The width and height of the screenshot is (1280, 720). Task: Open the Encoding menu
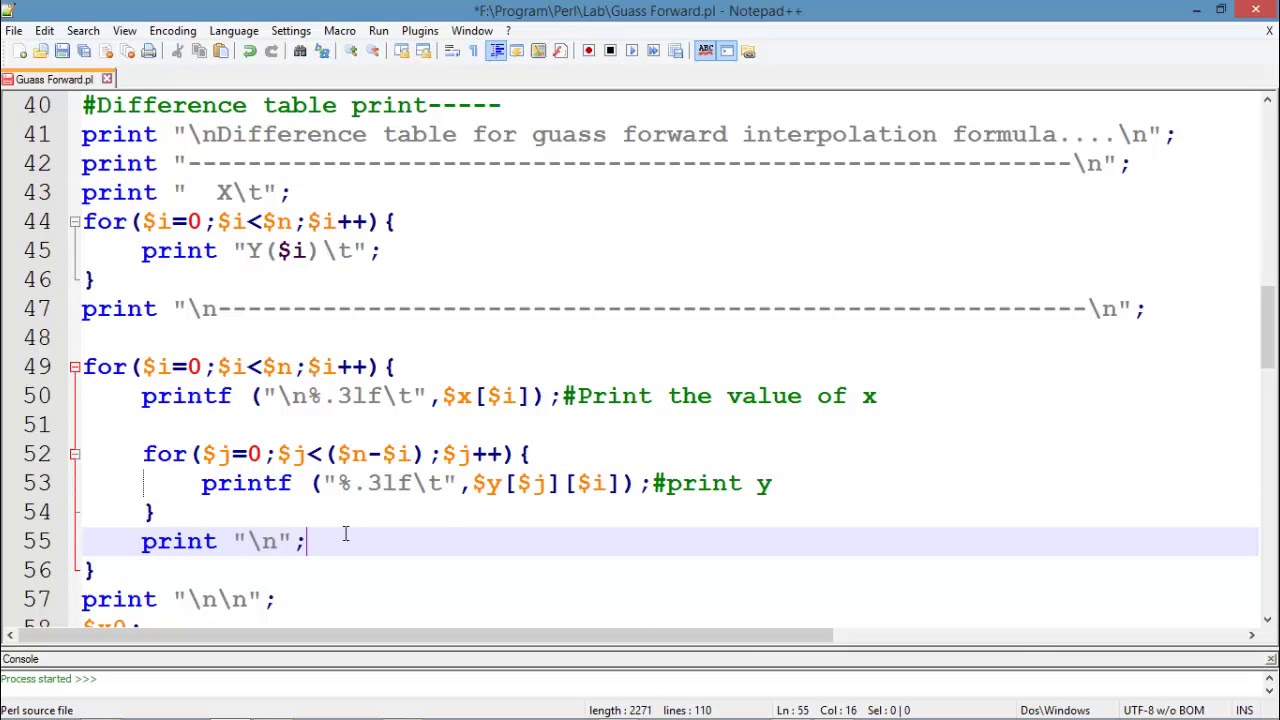point(173,31)
